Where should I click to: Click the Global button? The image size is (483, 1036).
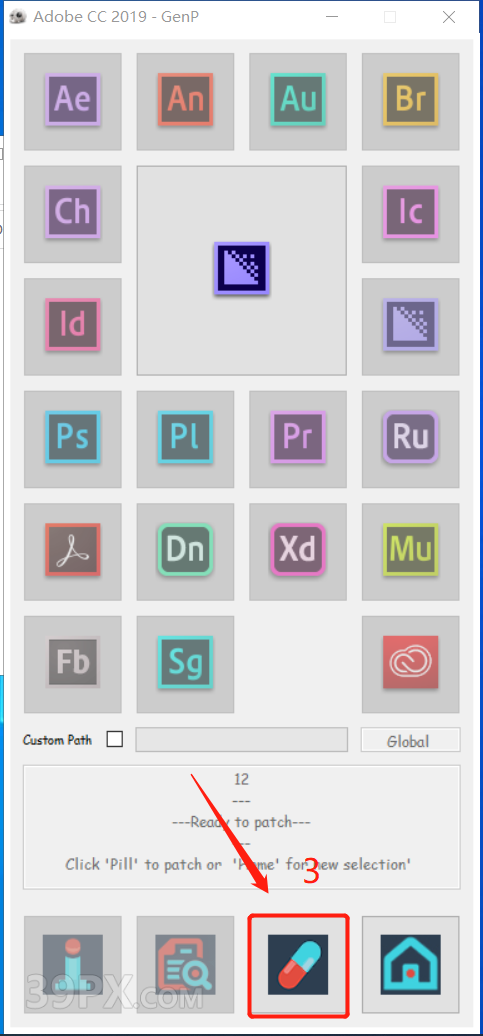[x=410, y=741]
